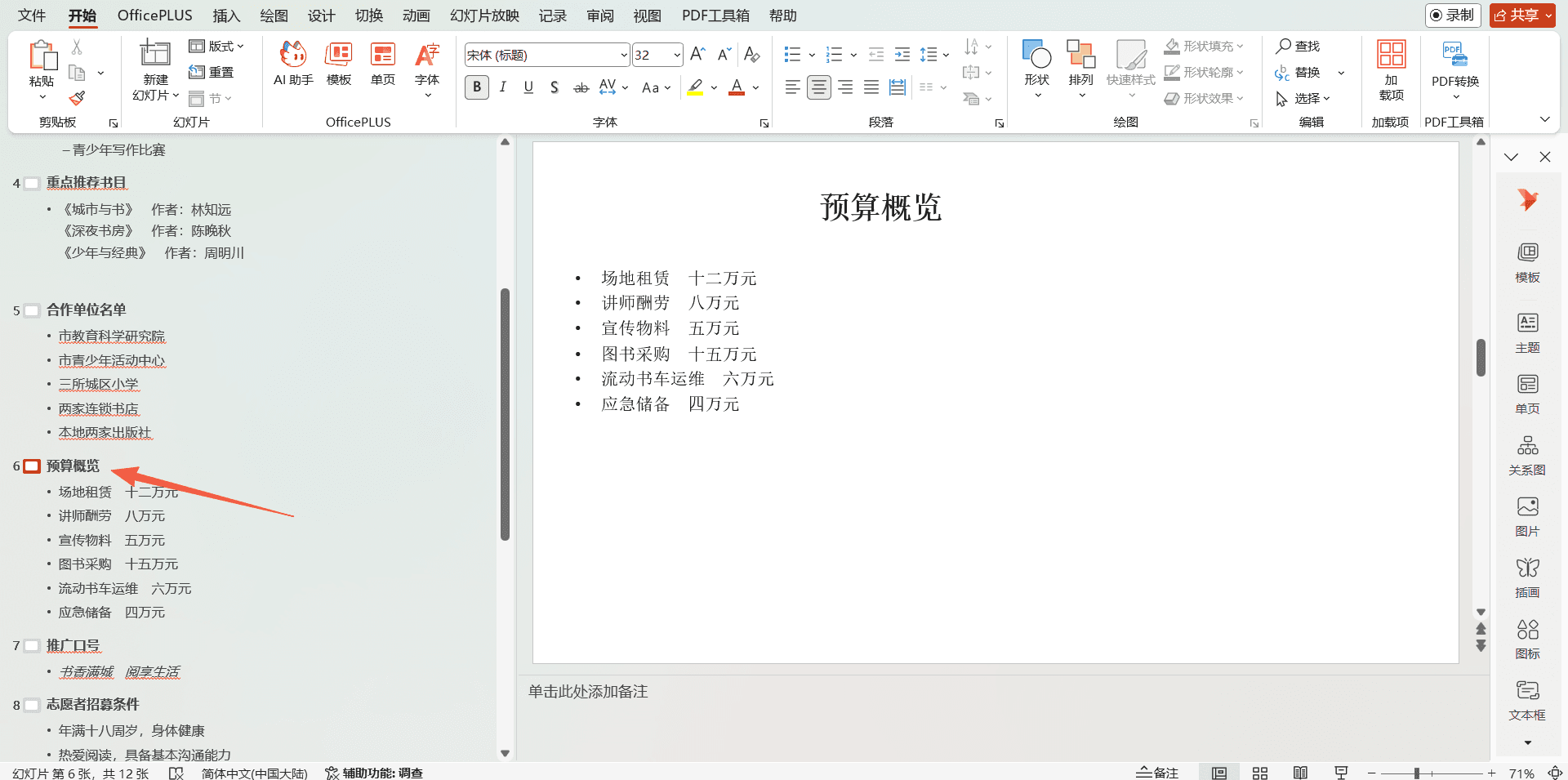
Task: Toggle normal view button in status bar
Action: (1219, 773)
